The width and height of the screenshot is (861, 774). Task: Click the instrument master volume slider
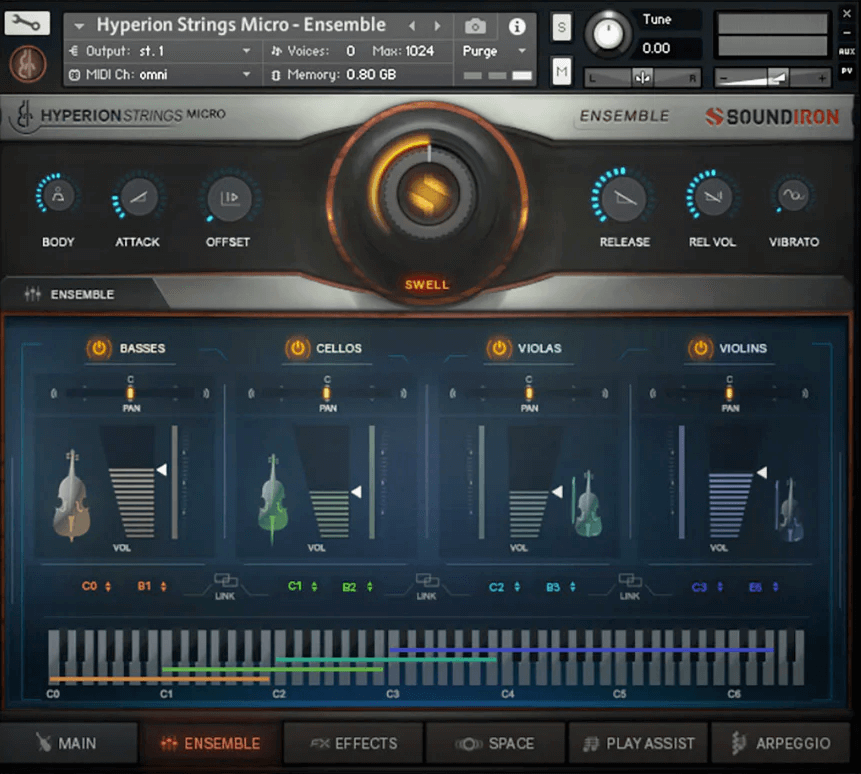[772, 78]
